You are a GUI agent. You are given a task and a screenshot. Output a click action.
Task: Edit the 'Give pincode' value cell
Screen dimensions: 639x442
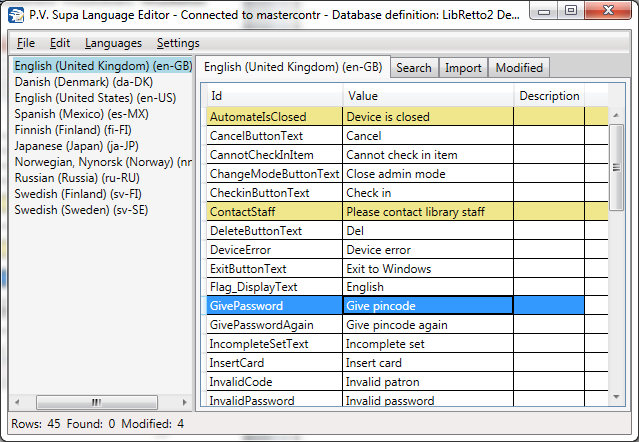(x=427, y=306)
